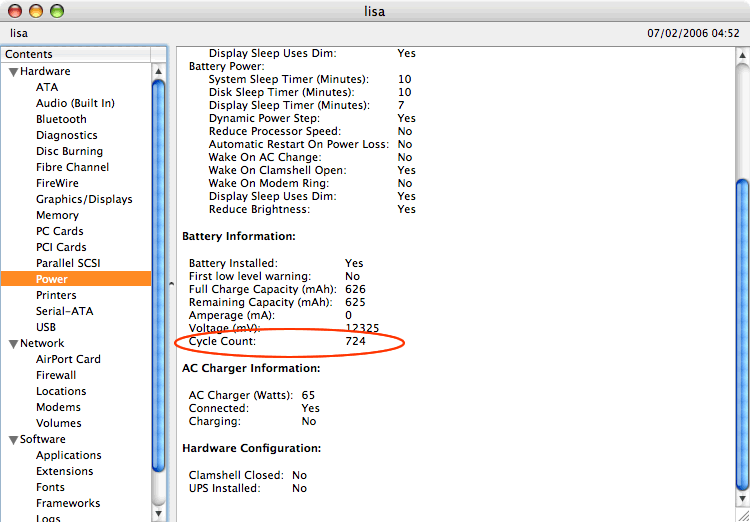The height and width of the screenshot is (522, 750).
Task: Click Full Charge Capacity value 626
Action: pyautogui.click(x=355, y=289)
